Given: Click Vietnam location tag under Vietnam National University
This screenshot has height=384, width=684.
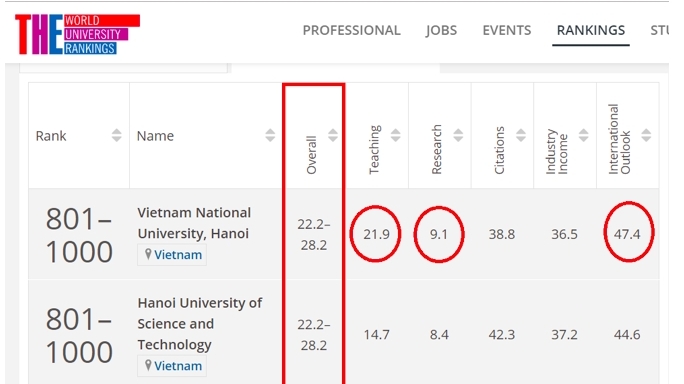Looking at the screenshot, I should (172, 254).
